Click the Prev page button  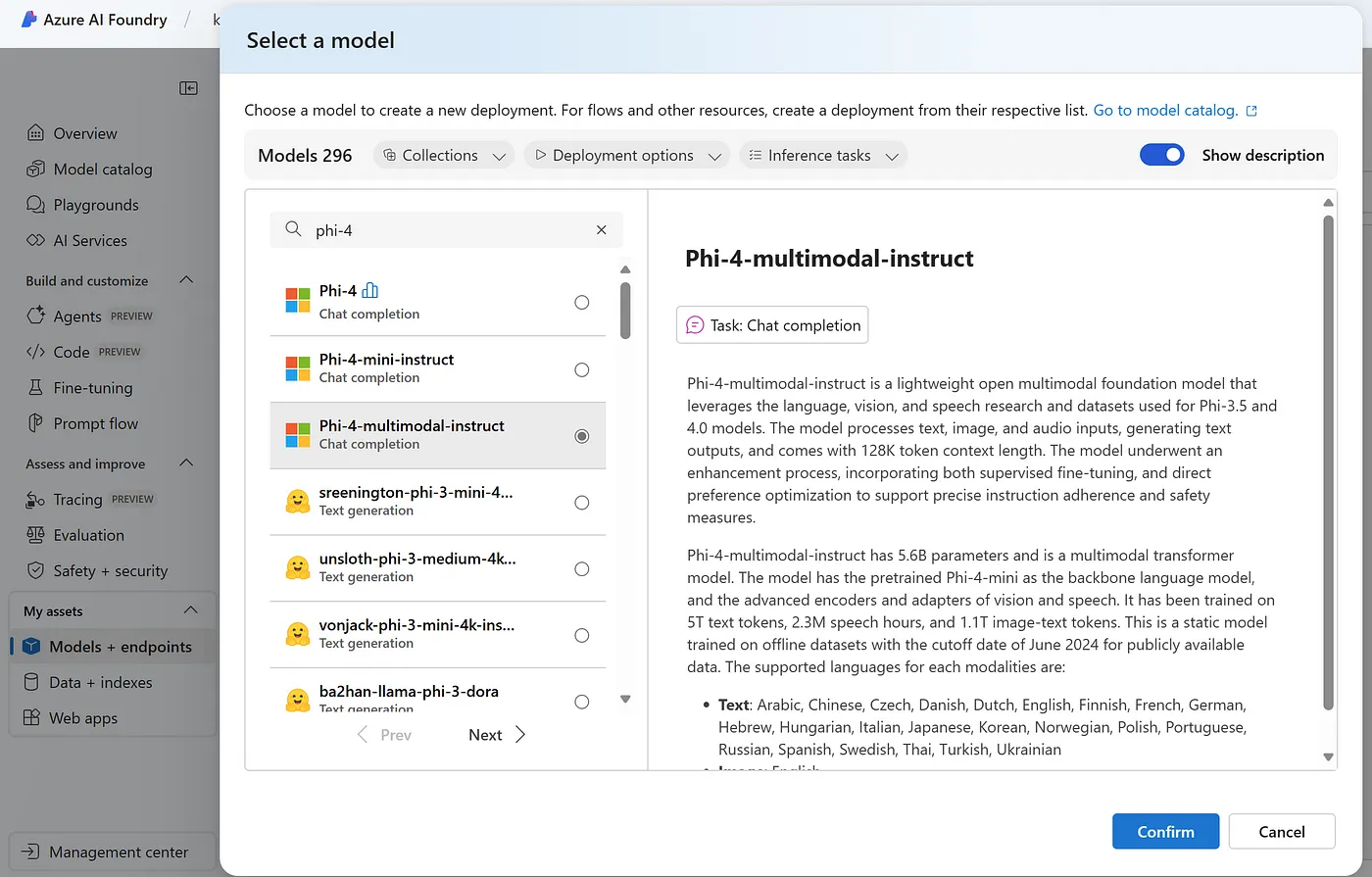tap(384, 735)
